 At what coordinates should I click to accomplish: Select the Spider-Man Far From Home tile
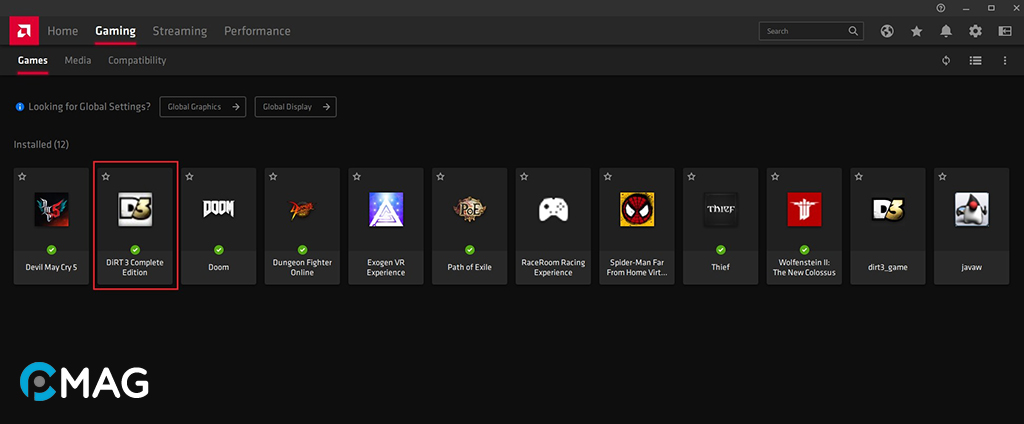pos(637,226)
